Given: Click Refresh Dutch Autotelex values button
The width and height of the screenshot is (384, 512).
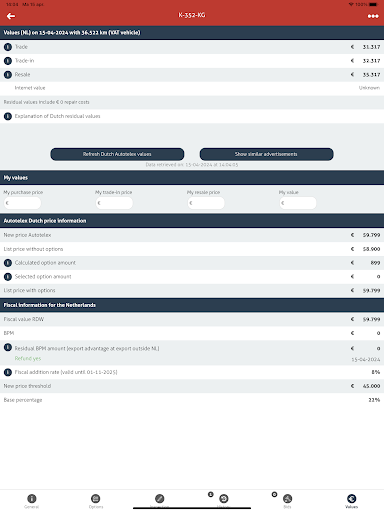Looking at the screenshot, I should [x=117, y=154].
